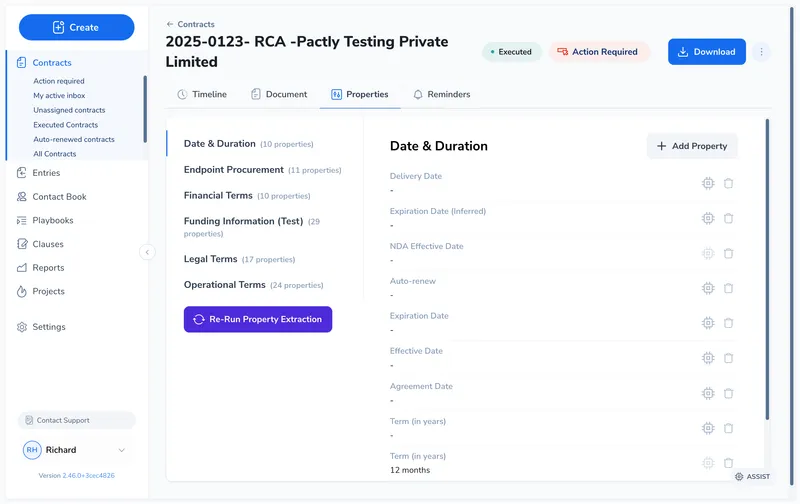Click the Add Property button
This screenshot has width=800, height=504.
tap(692, 146)
